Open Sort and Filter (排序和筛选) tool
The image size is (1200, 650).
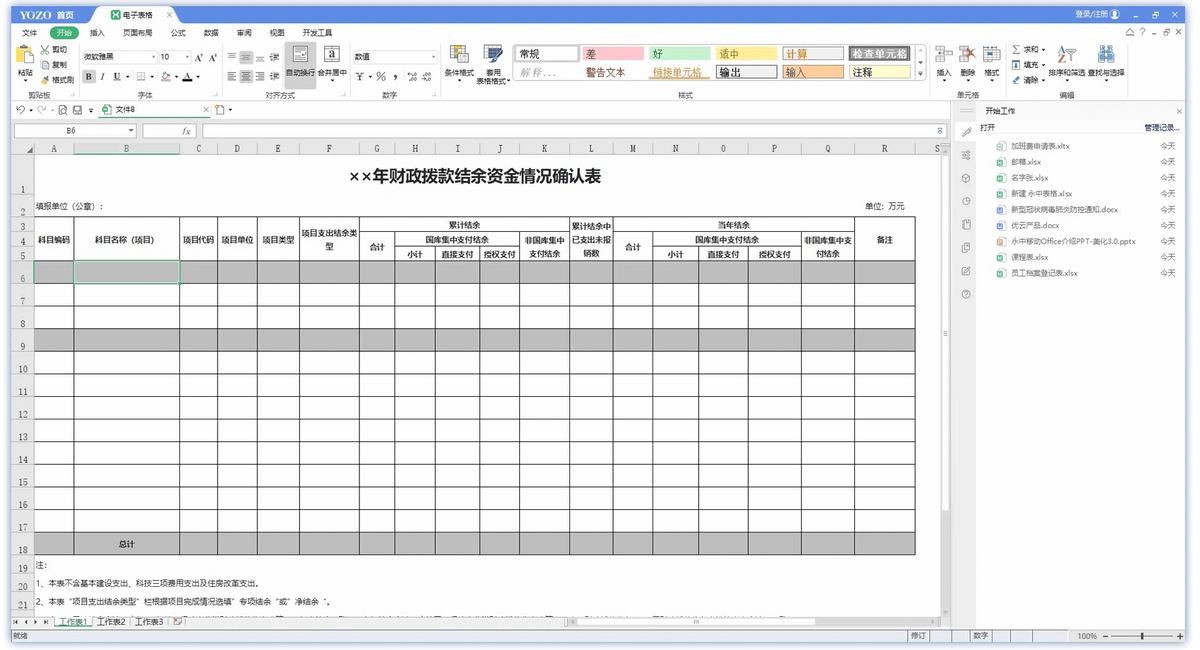(1065, 55)
